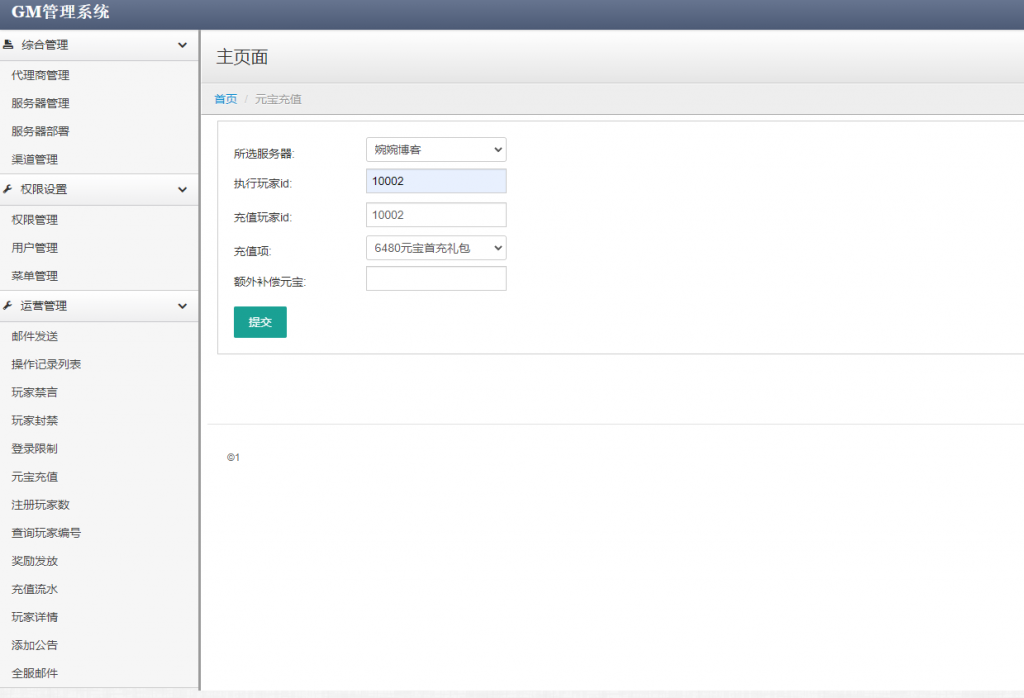Go to 奖励发放 page

click(35, 561)
